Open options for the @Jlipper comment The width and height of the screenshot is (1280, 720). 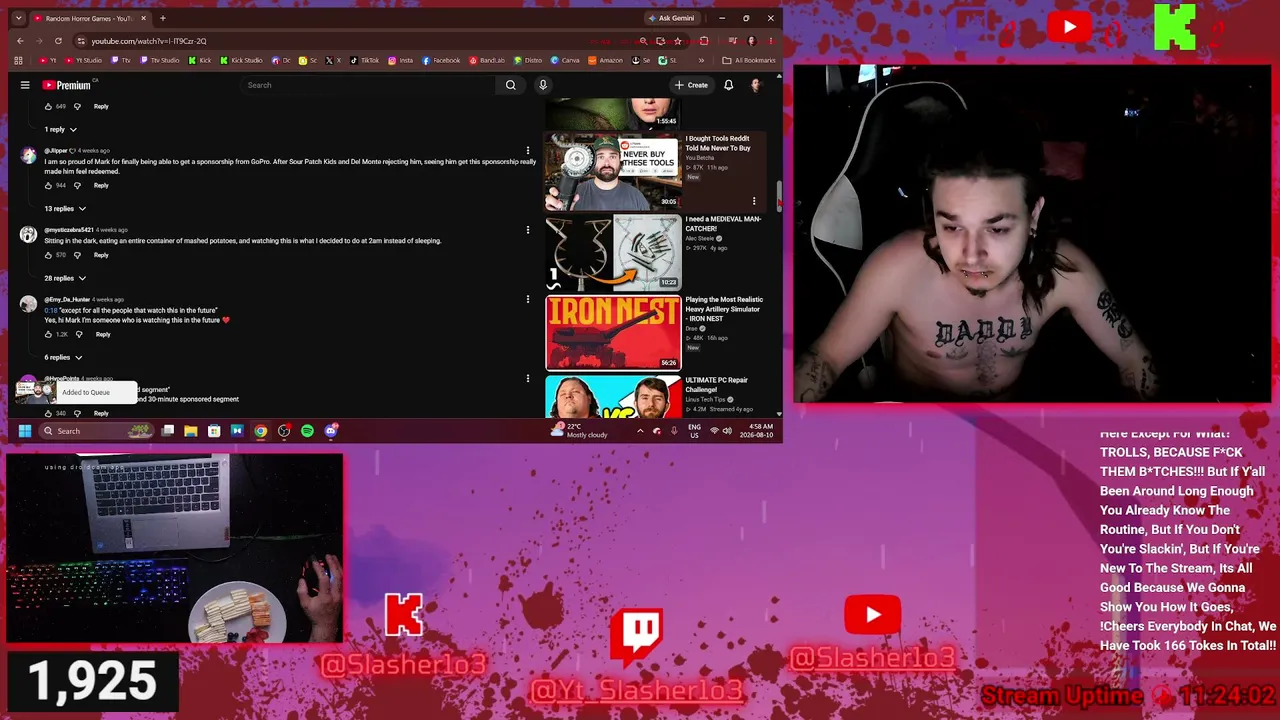point(528,151)
